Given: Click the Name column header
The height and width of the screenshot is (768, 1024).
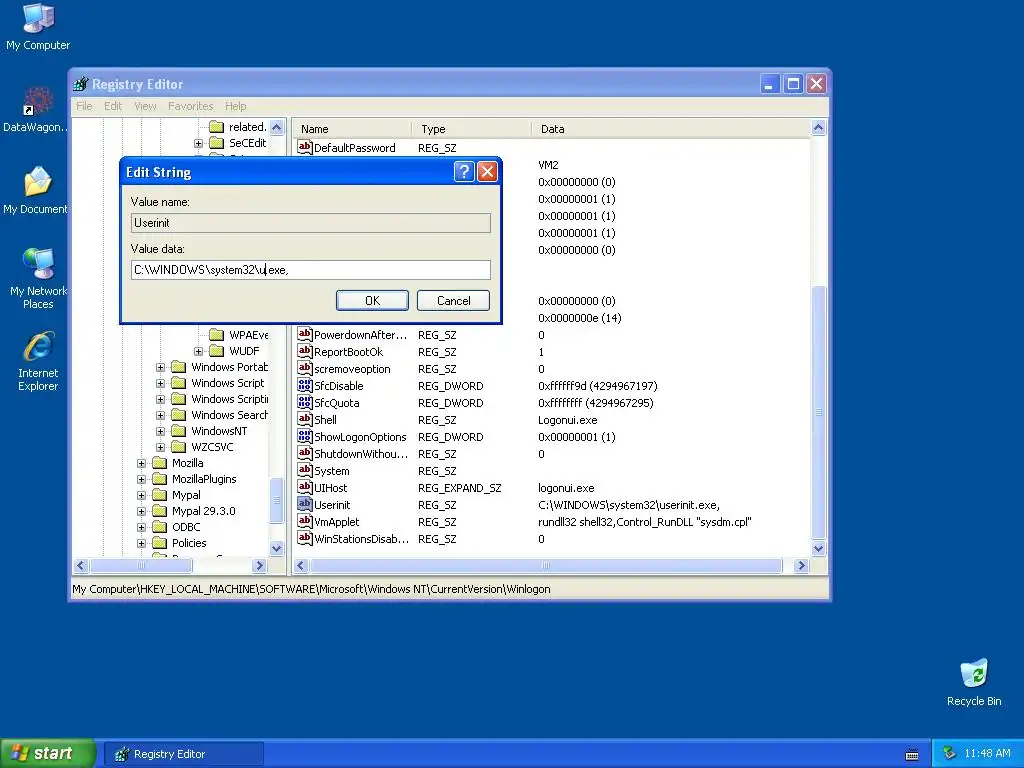Looking at the screenshot, I should click(x=353, y=129).
